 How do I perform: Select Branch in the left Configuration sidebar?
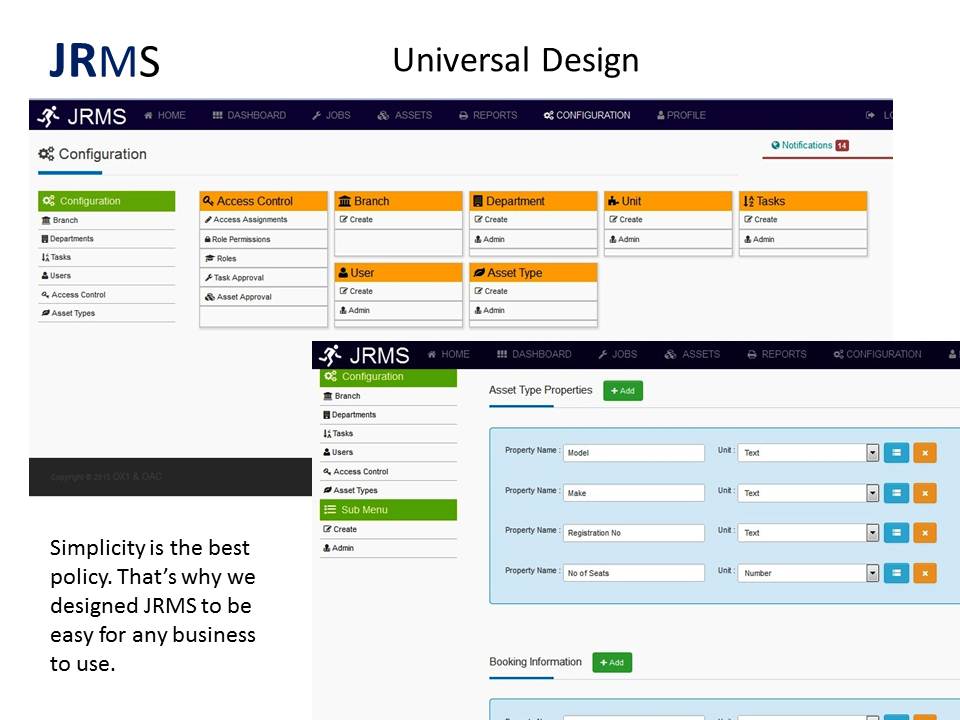[107, 220]
